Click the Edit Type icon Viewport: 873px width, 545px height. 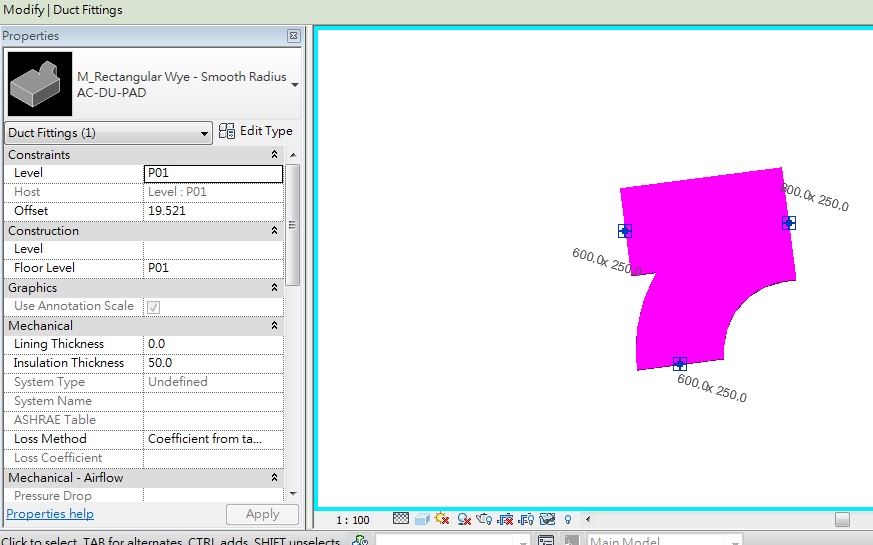coord(227,131)
